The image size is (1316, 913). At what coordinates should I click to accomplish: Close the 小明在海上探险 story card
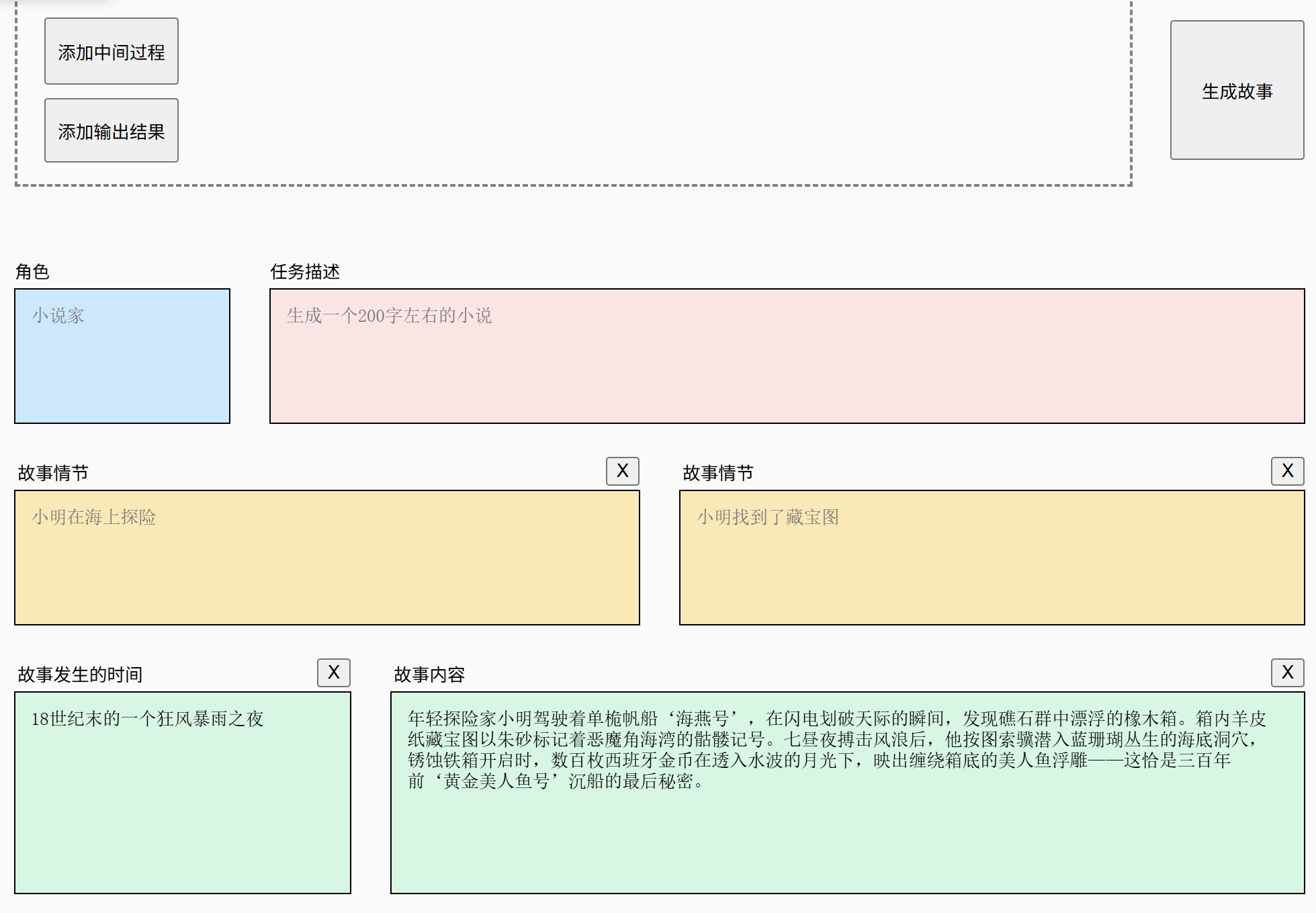622,471
